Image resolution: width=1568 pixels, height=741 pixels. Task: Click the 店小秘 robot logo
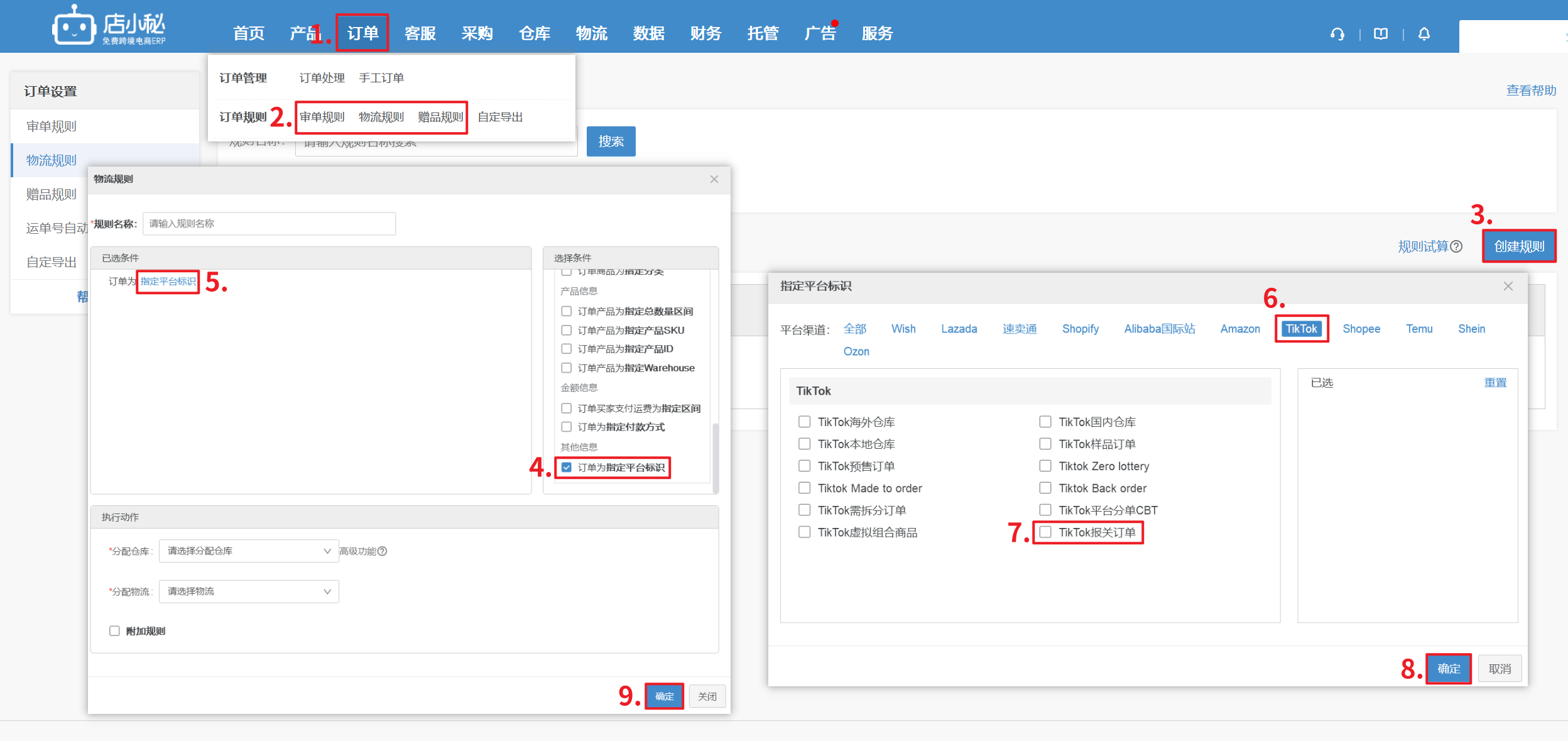[x=74, y=25]
